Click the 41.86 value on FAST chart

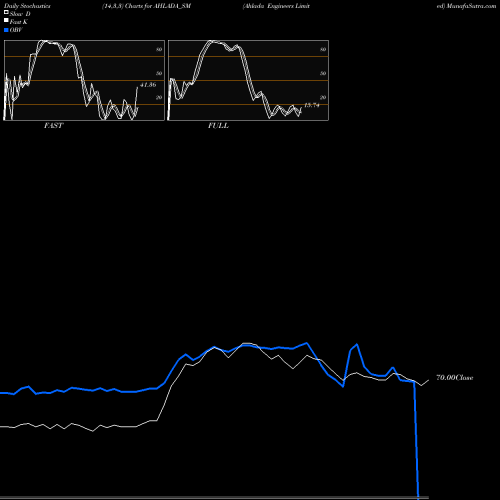[x=148, y=85]
